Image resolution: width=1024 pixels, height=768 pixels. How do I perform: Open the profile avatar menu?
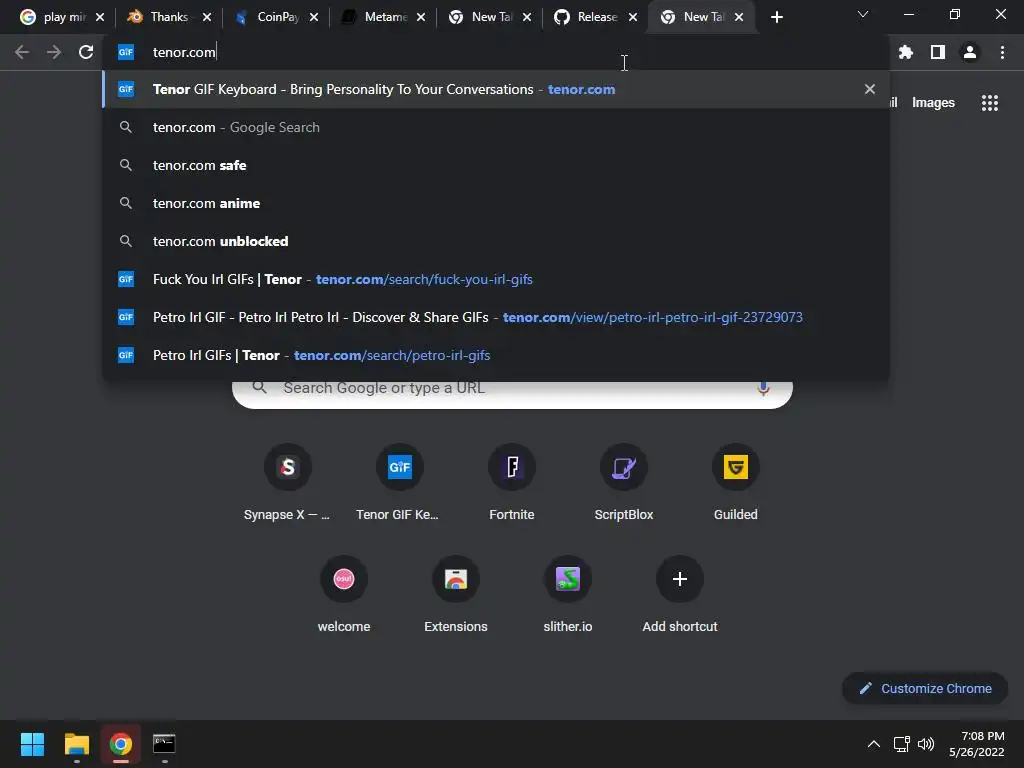tap(970, 52)
